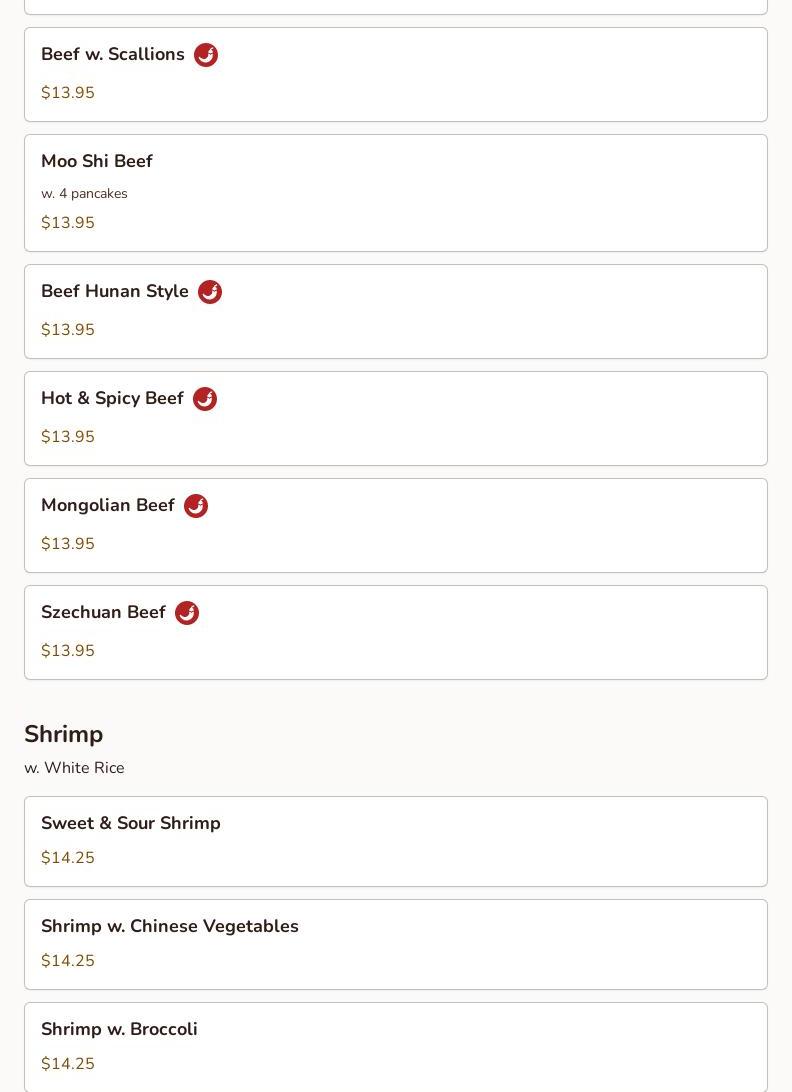Click 'w. 4 pancakes' description text
Screen dimensions: 792x1092
pos(84,193)
